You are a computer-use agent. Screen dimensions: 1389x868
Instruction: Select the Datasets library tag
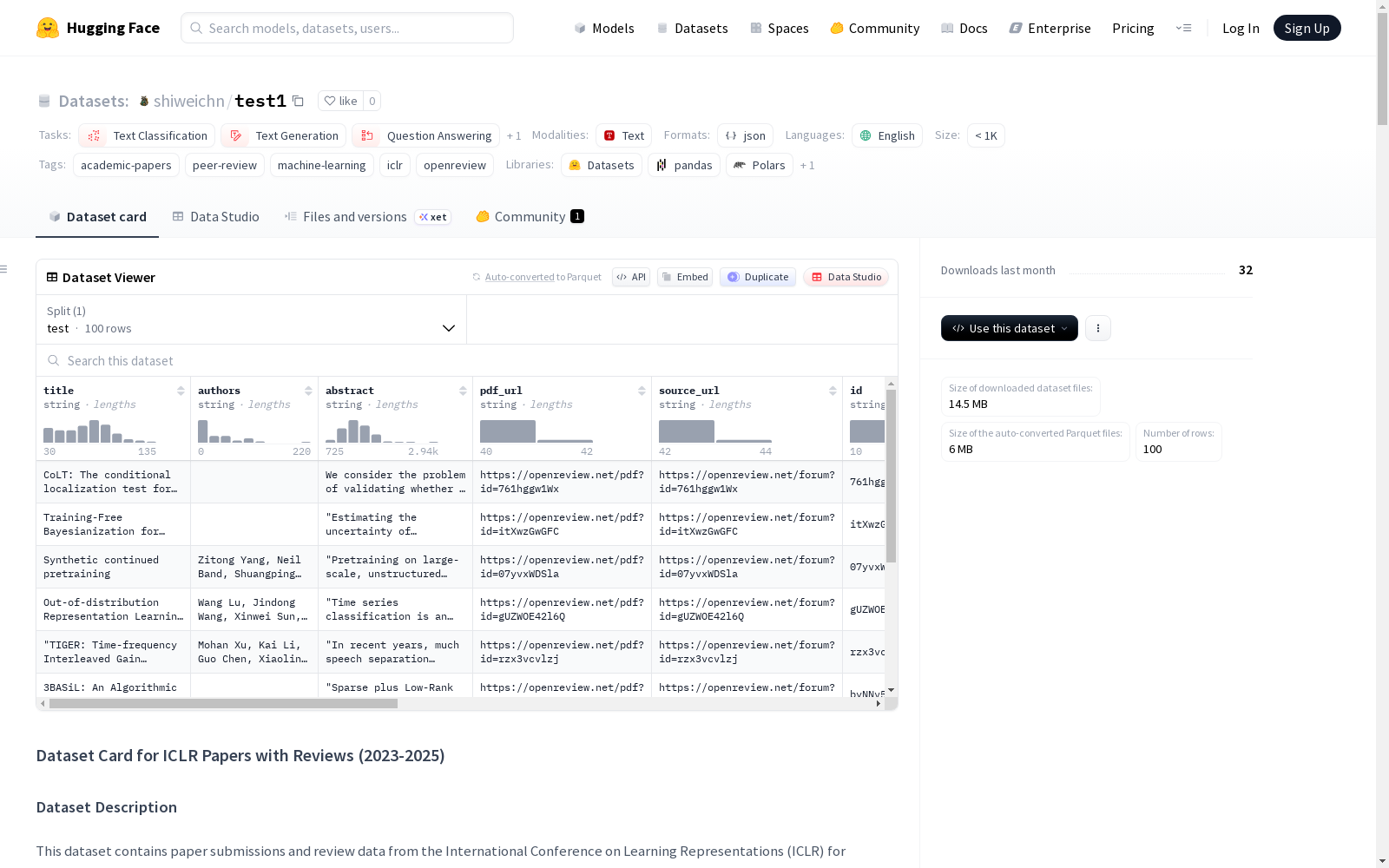(x=602, y=165)
